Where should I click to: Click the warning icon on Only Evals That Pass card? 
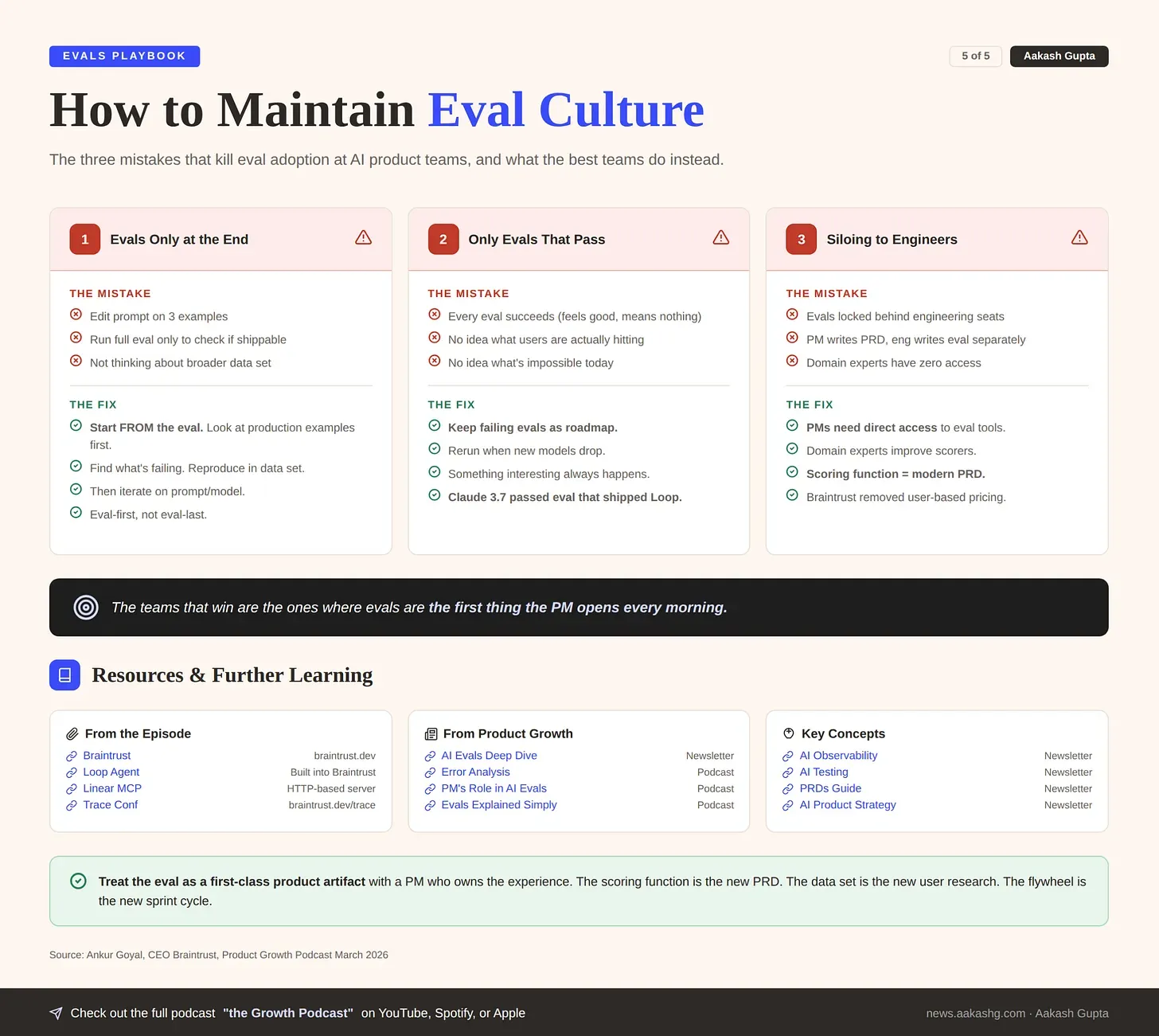[x=721, y=237]
